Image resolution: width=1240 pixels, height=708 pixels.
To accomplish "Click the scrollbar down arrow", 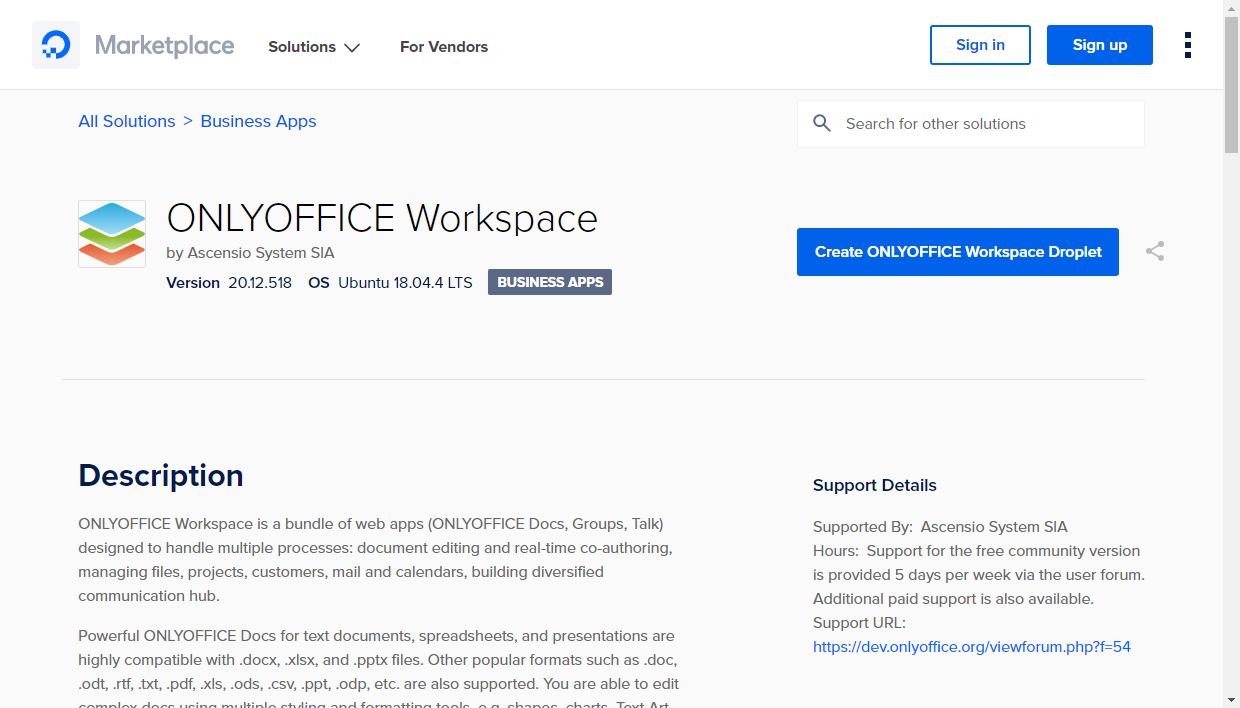I will click(x=1231, y=699).
